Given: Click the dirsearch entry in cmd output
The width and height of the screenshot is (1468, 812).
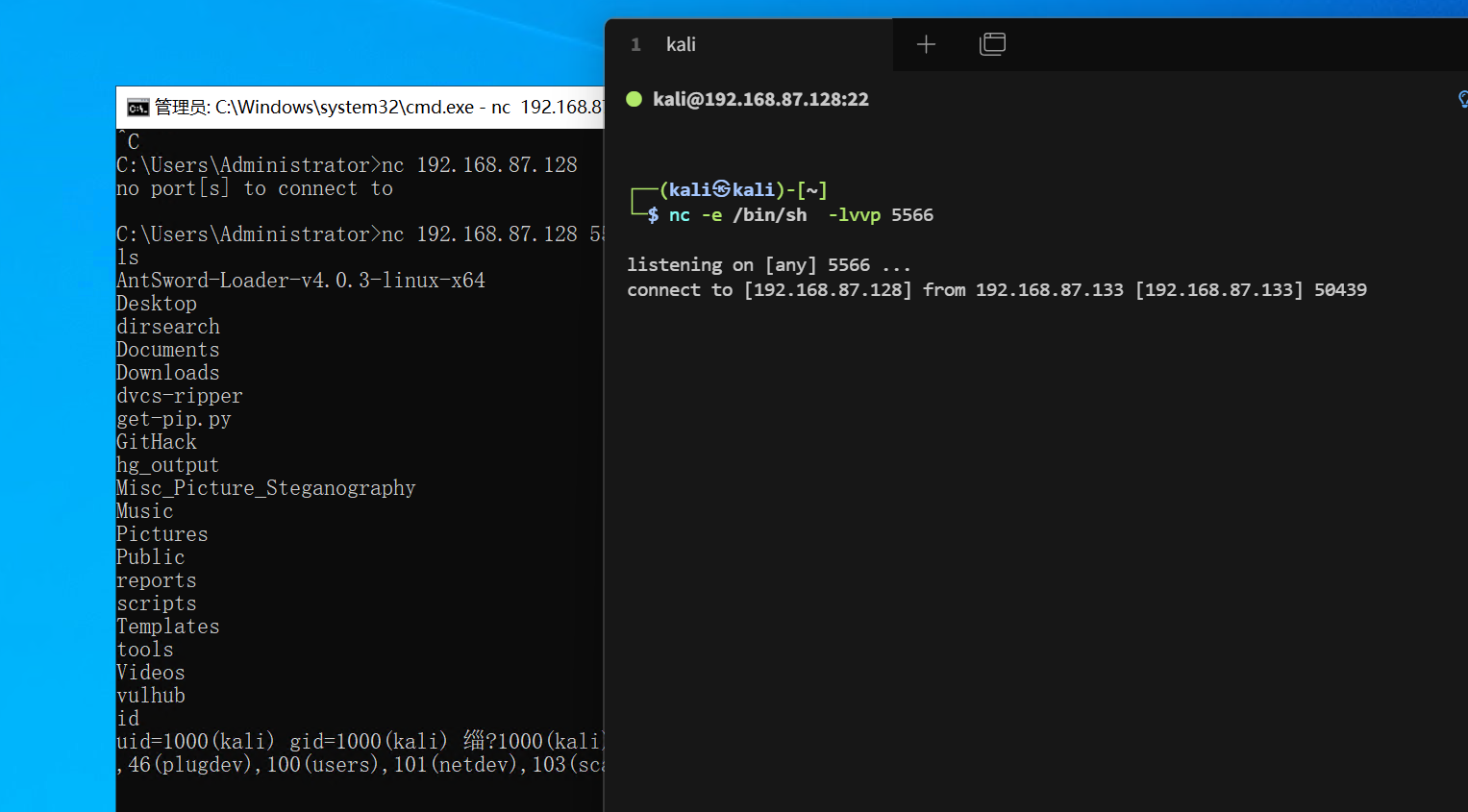Looking at the screenshot, I should [168, 327].
